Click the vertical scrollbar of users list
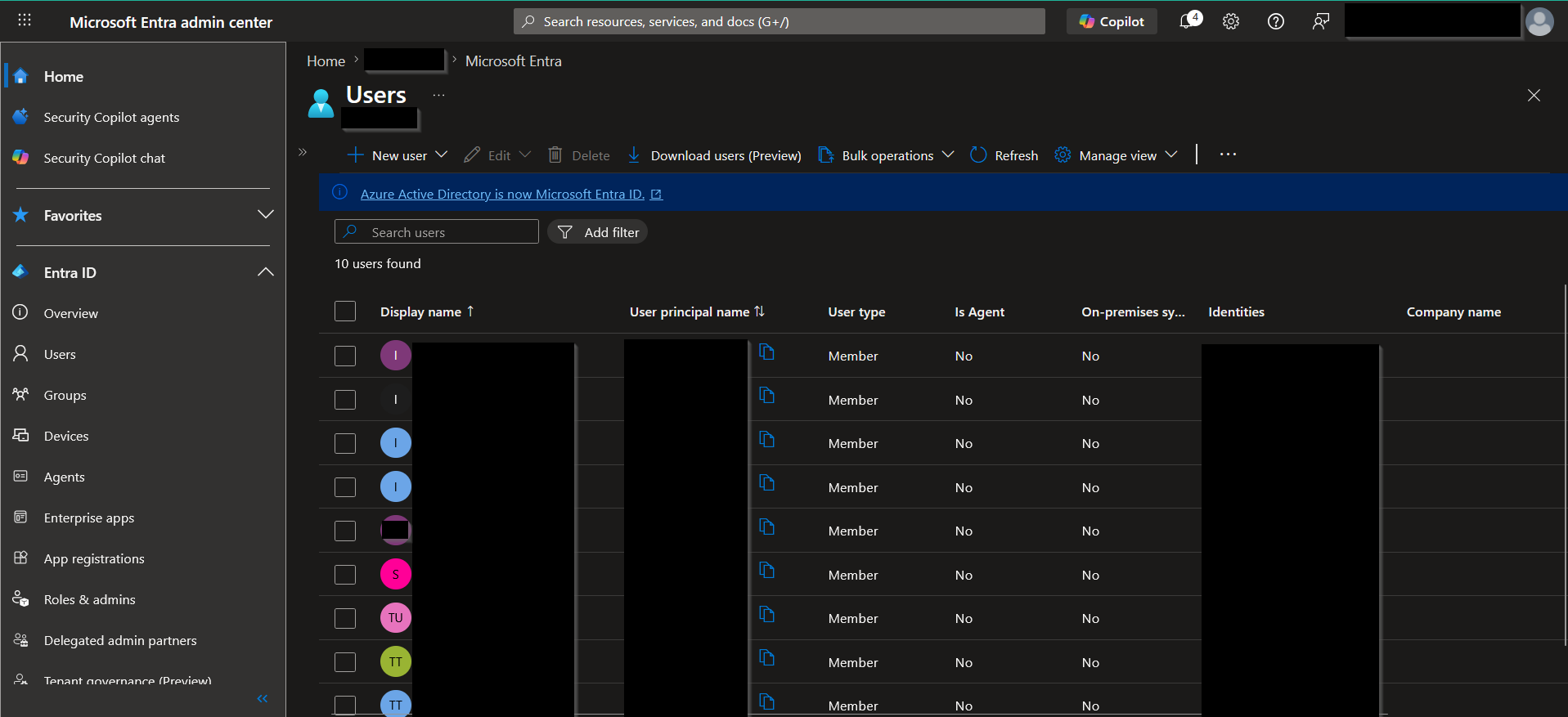Viewport: 1568px width, 717px height. click(x=1565, y=466)
